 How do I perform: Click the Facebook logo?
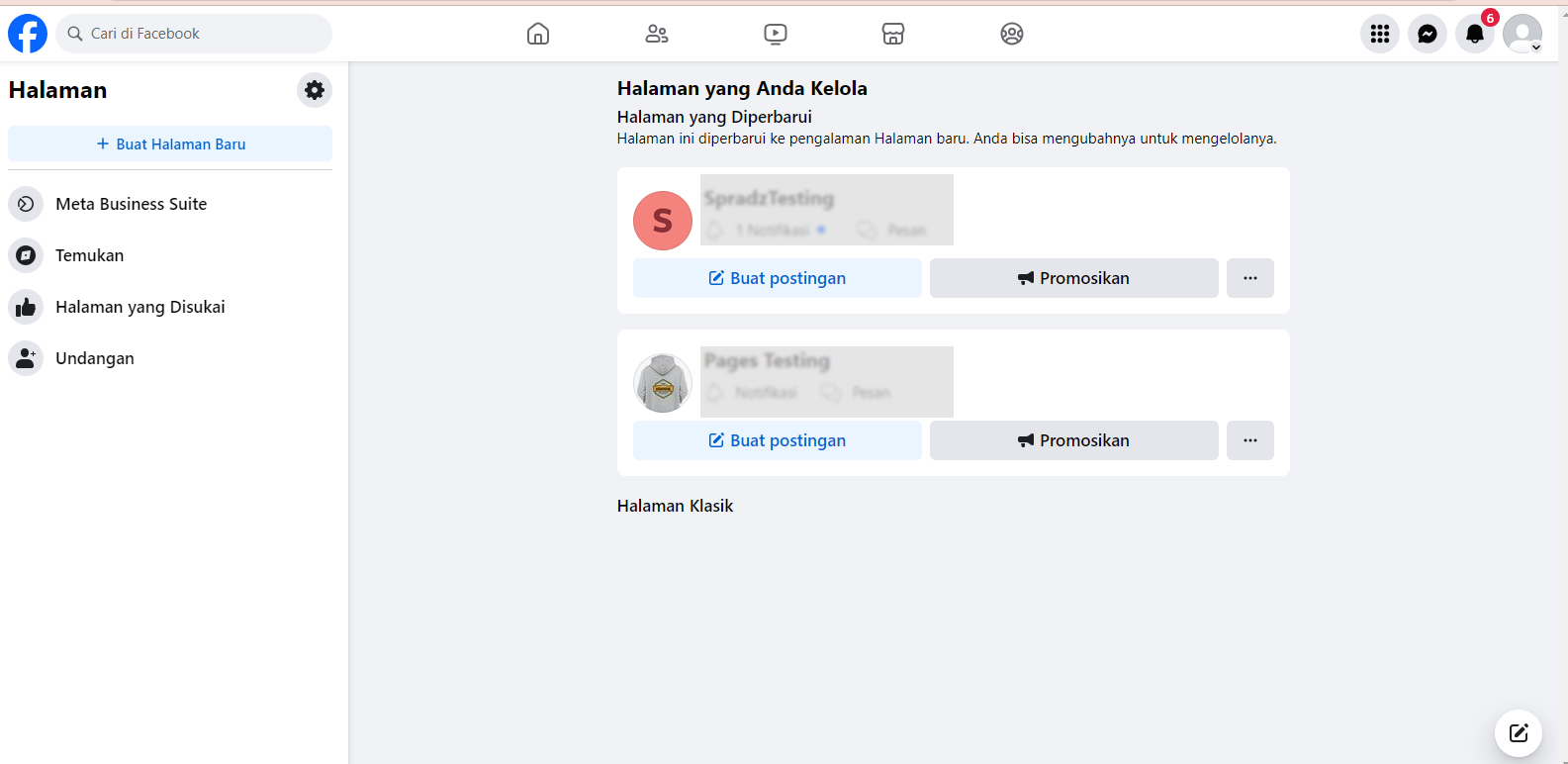pos(28,34)
